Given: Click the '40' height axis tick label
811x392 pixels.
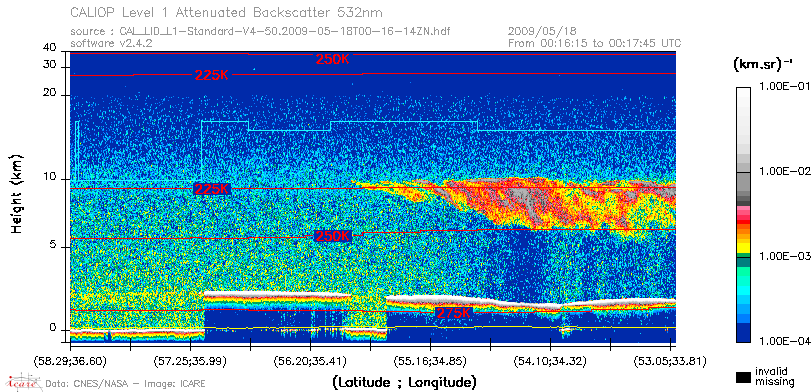Looking at the screenshot, I should [49, 48].
